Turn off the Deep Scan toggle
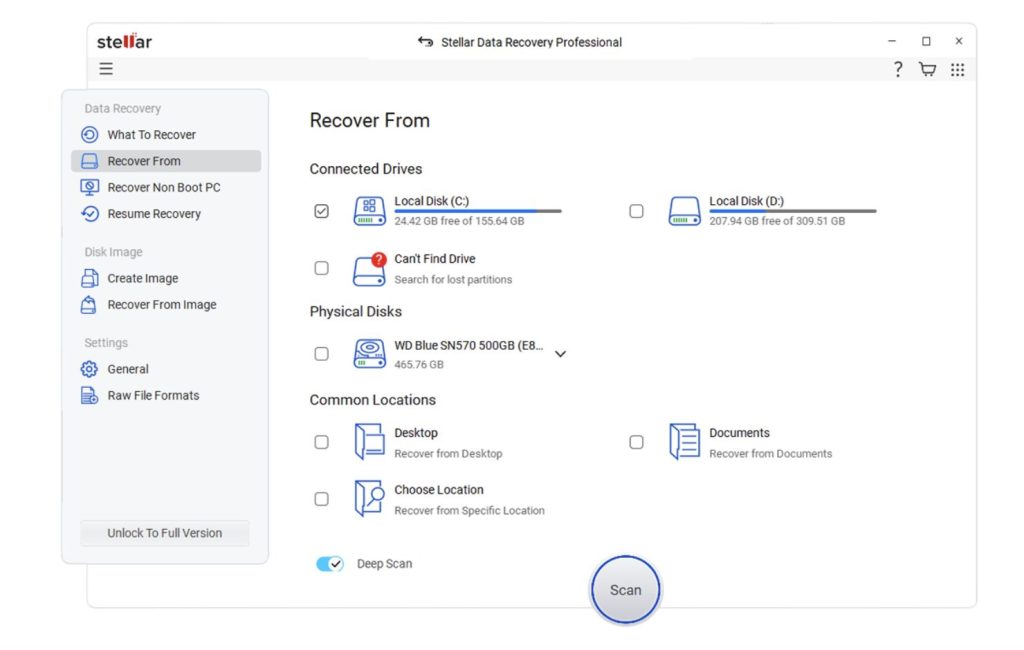 point(330,564)
